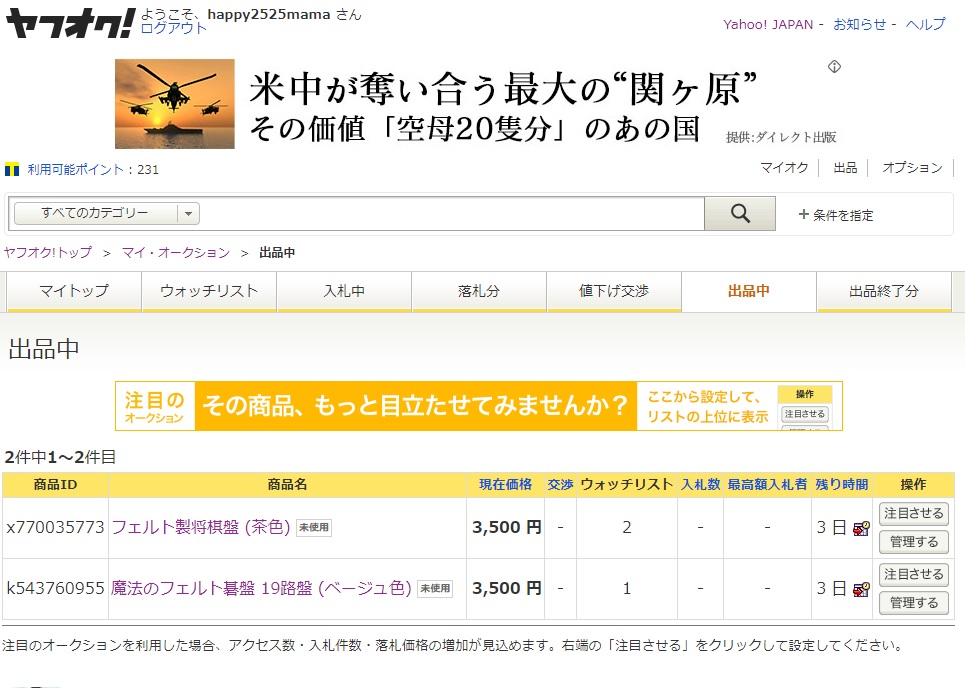
Task: Click the T-point icon beside 利用可能ポイント
Action: (x=12, y=169)
